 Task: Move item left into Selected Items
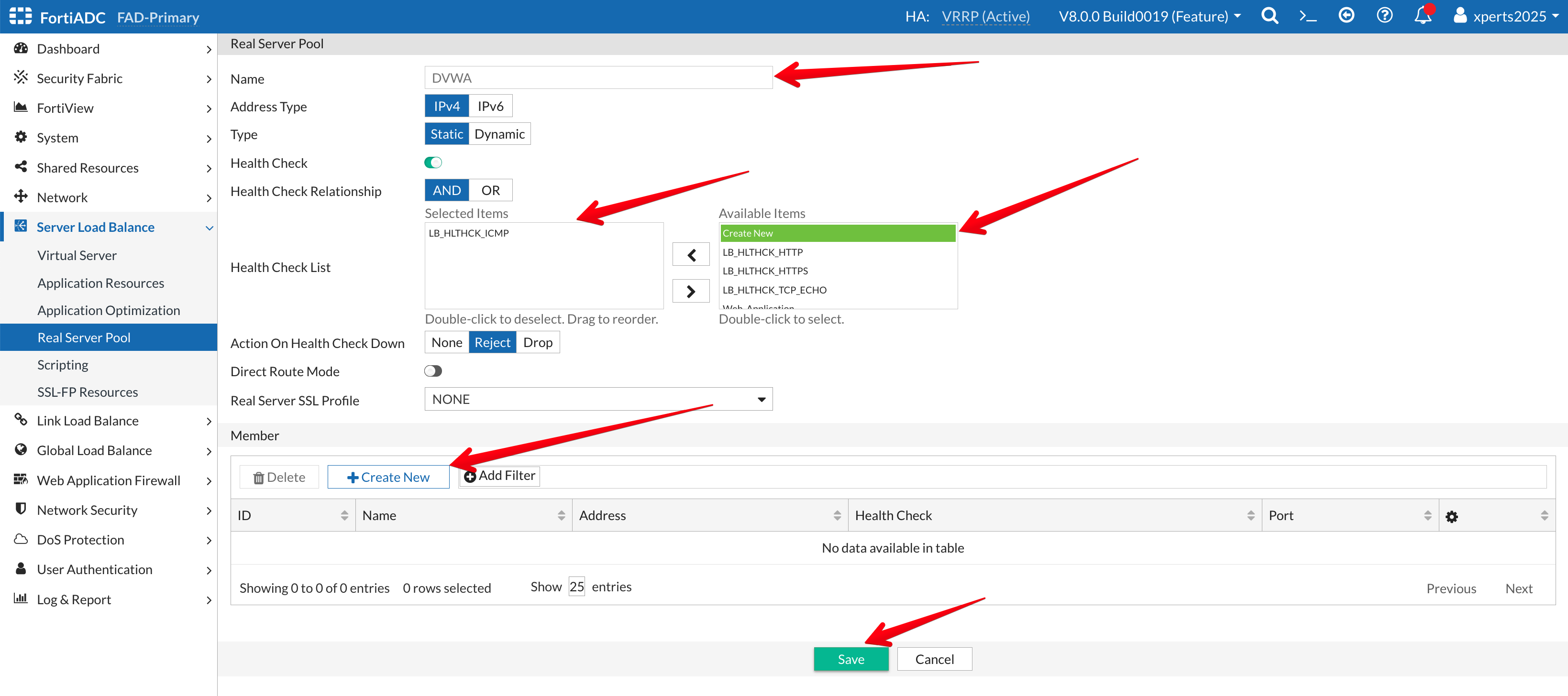691,255
